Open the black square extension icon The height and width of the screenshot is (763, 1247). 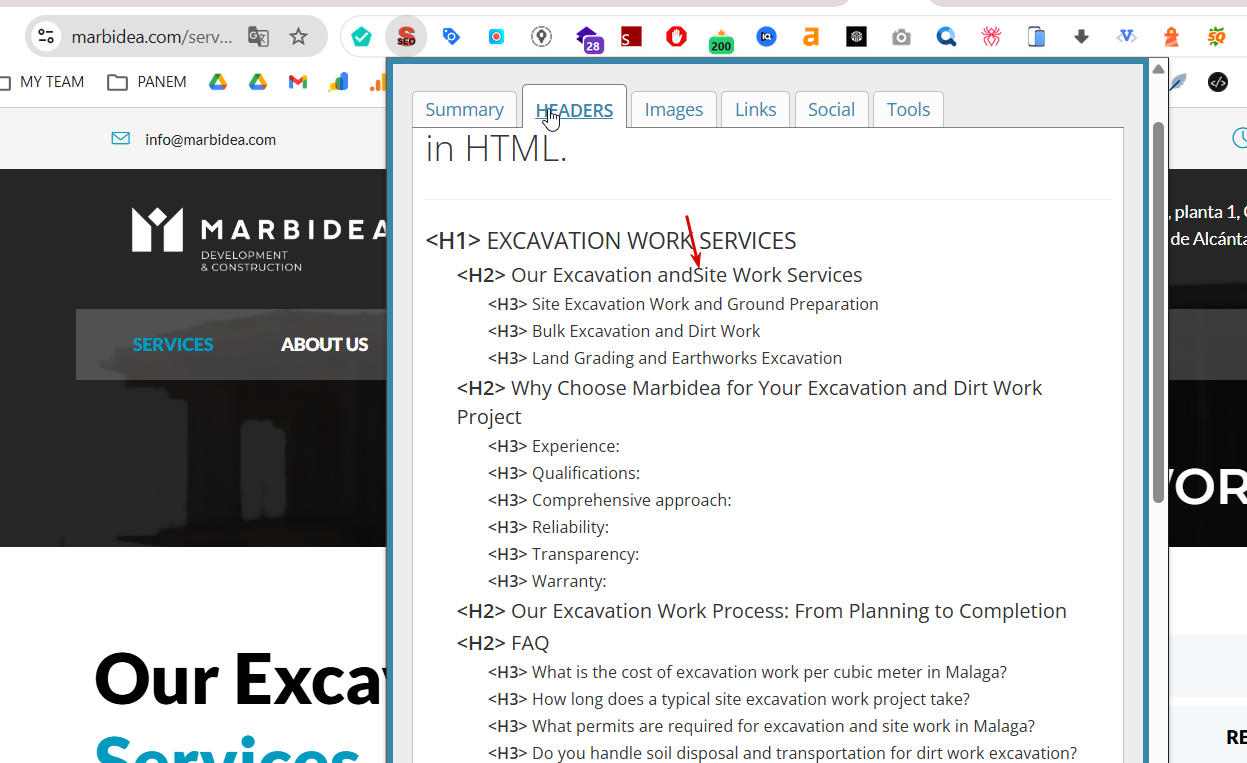pyautogui.click(x=856, y=37)
